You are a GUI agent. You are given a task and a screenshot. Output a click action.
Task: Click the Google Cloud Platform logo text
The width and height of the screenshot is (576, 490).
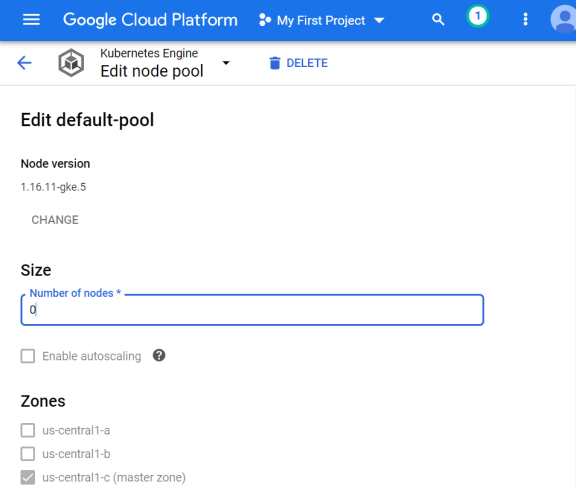(150, 20)
